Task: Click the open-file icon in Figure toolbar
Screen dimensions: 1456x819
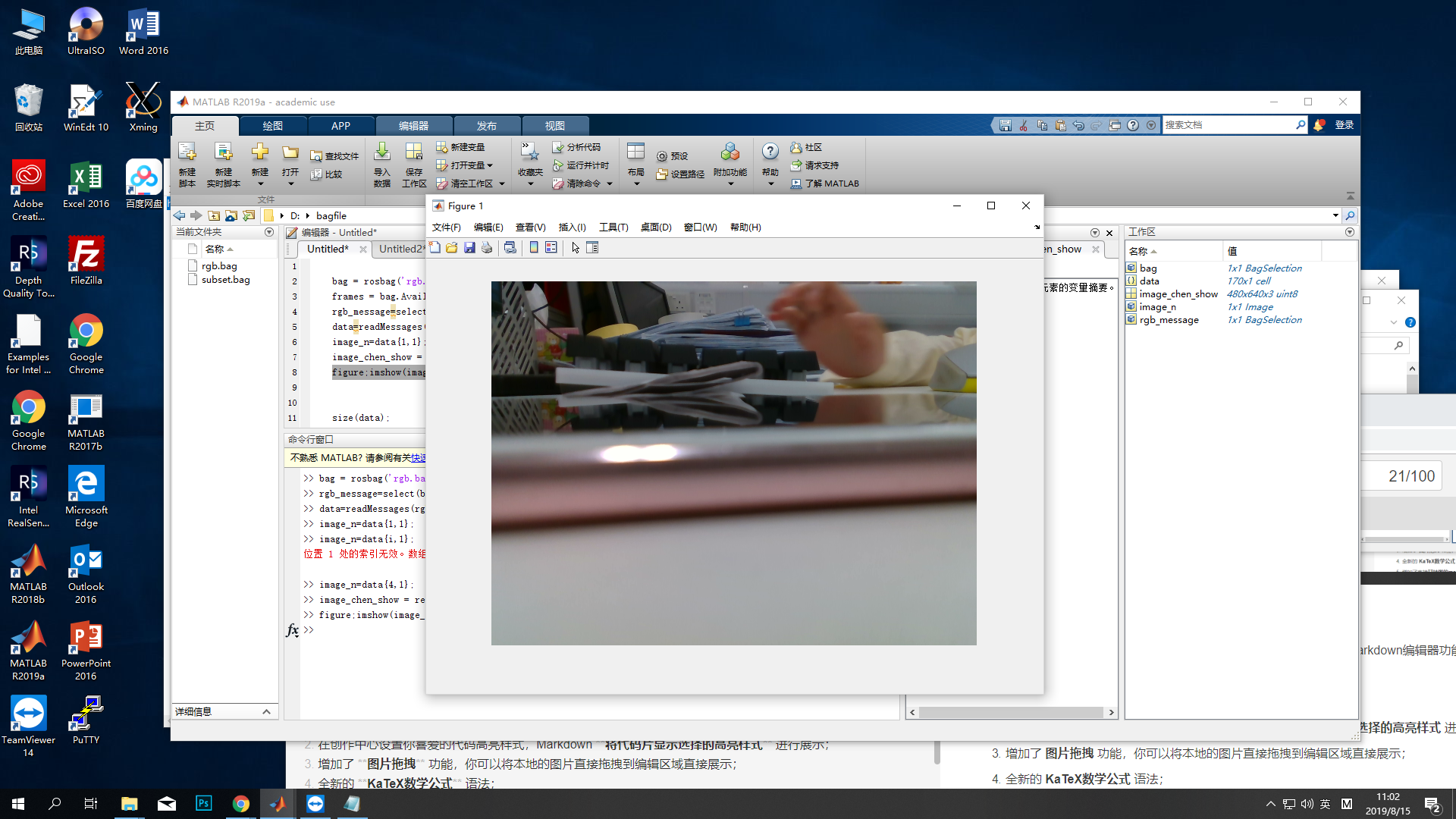Action: 452,248
